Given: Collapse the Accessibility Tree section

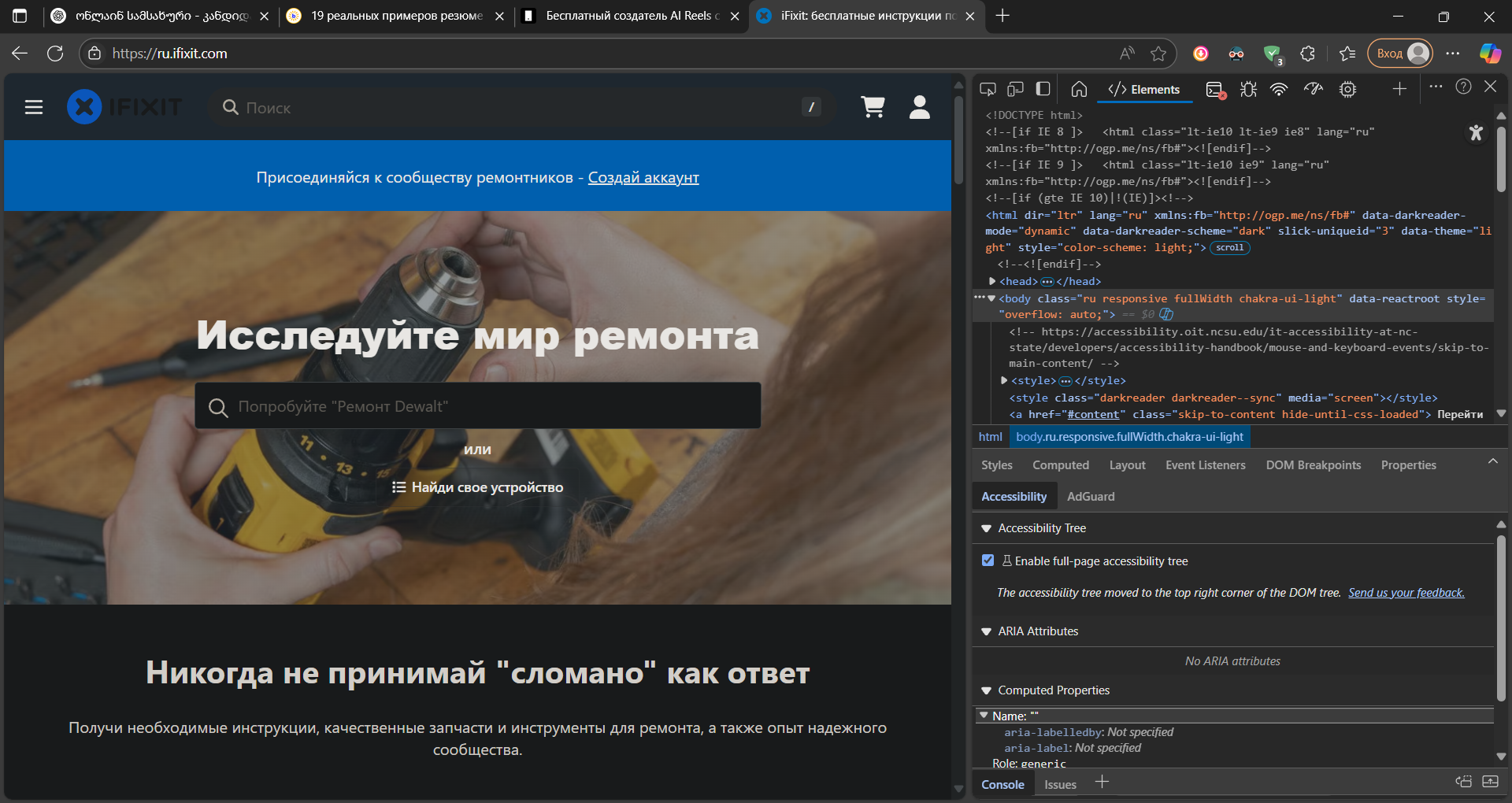Looking at the screenshot, I should [x=986, y=528].
